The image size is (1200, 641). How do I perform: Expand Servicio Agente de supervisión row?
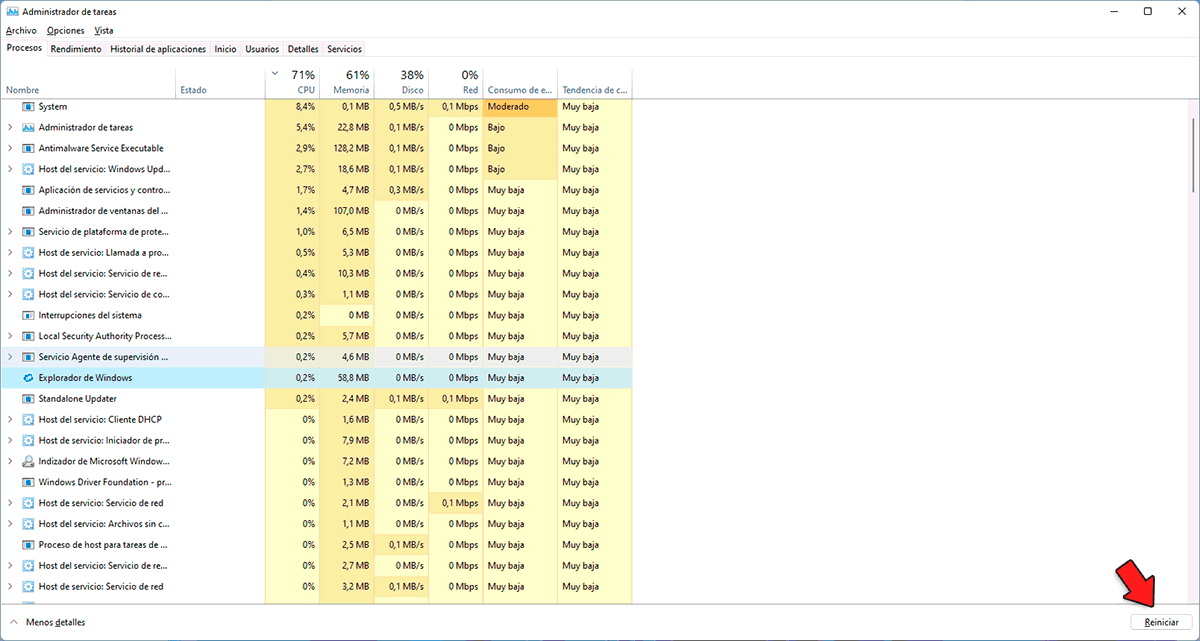pyautogui.click(x=10, y=357)
